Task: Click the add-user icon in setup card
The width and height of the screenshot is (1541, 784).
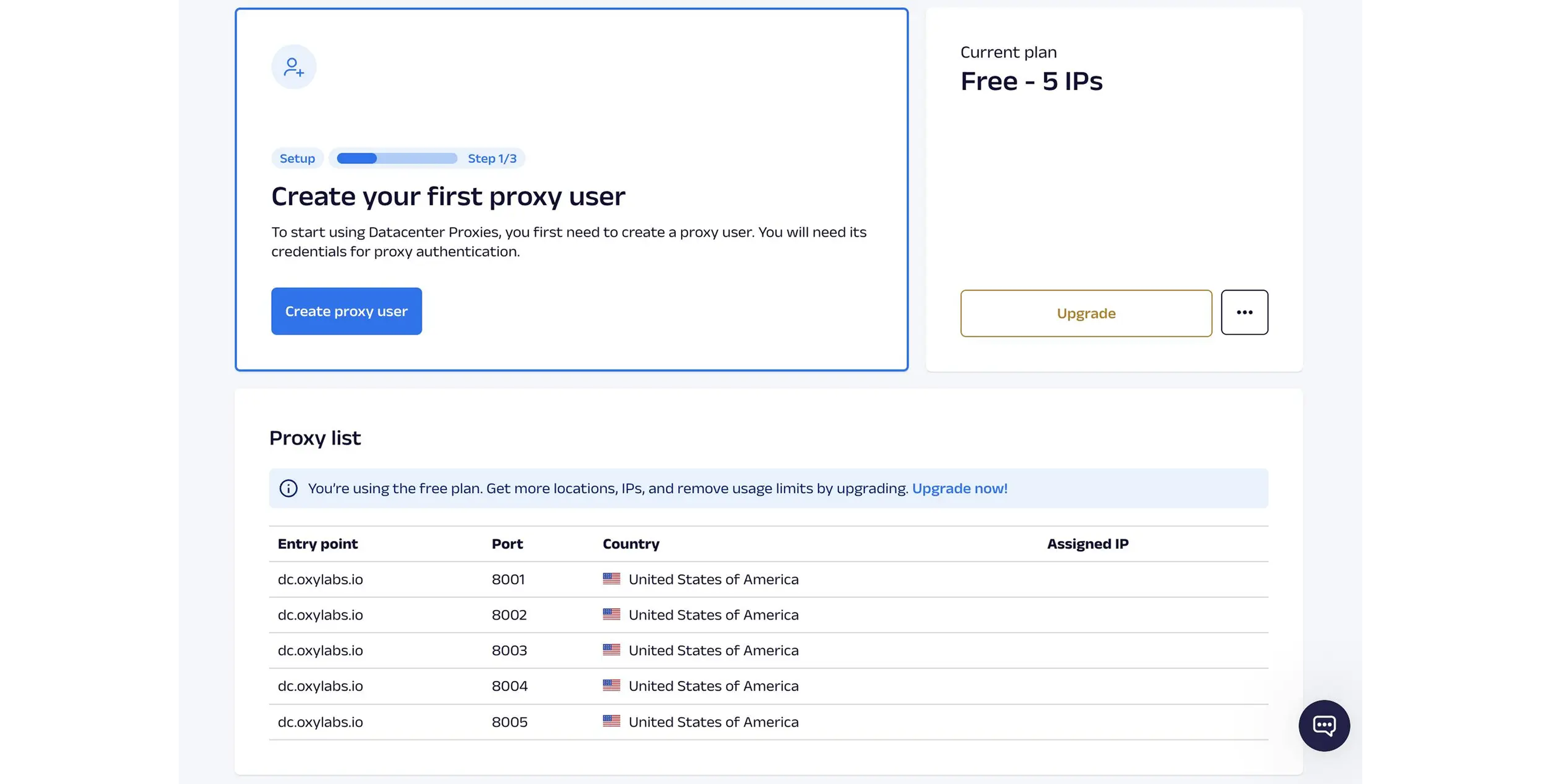Action: click(294, 67)
